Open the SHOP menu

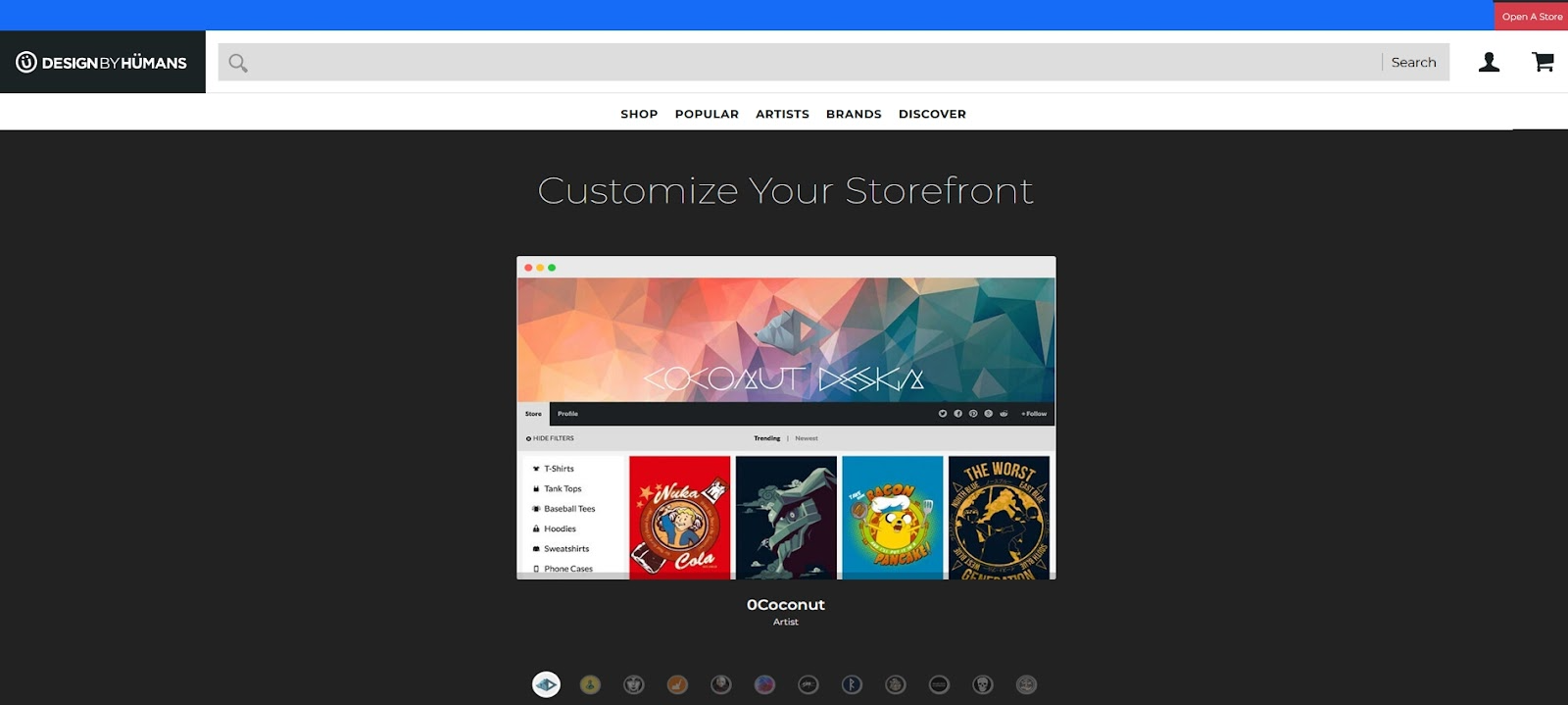point(639,114)
